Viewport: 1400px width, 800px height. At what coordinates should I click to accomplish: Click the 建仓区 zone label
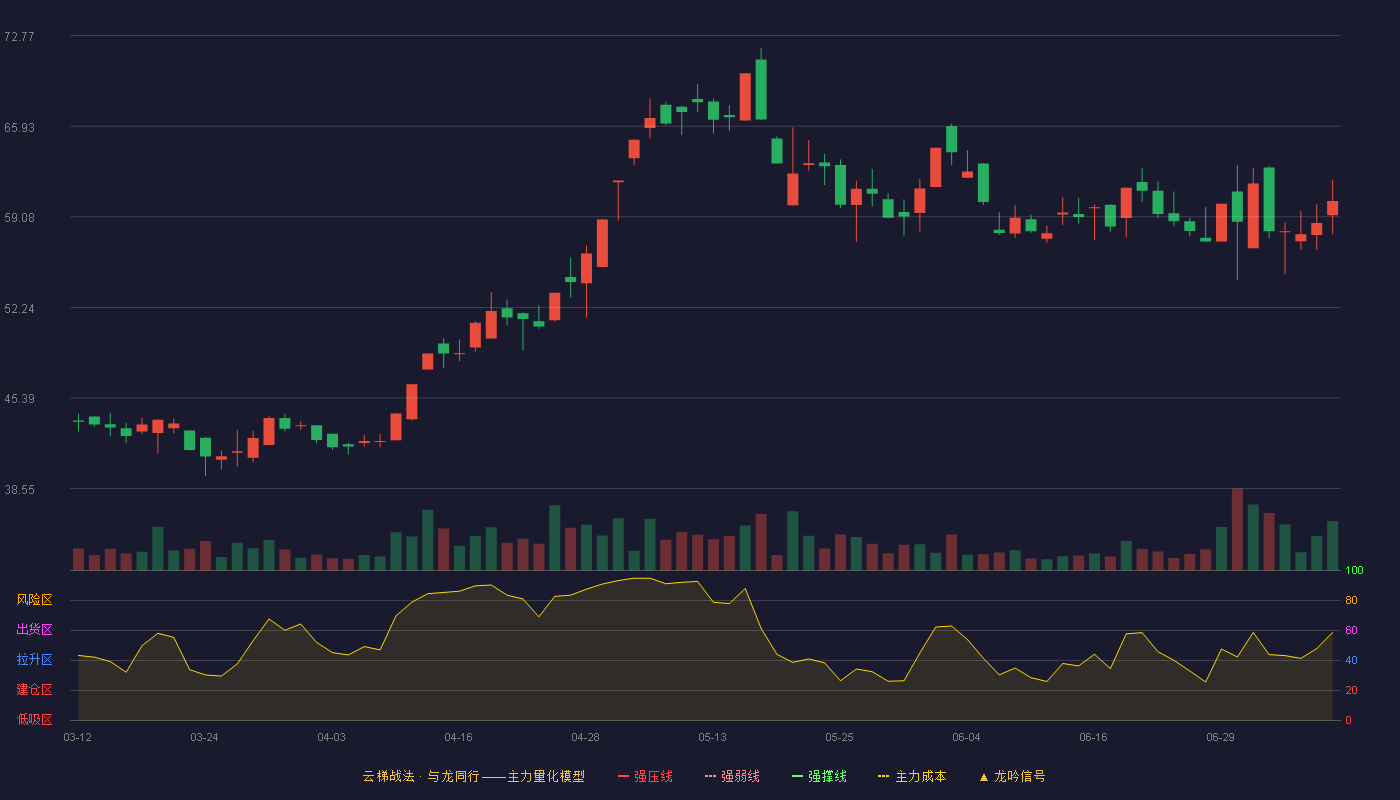click(x=35, y=690)
